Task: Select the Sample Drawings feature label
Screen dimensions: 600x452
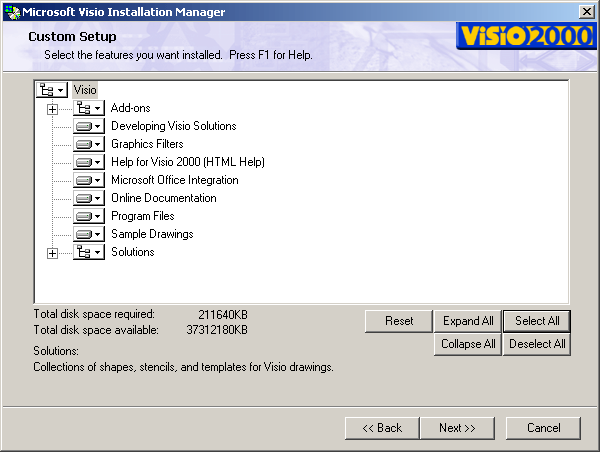Action: point(152,234)
